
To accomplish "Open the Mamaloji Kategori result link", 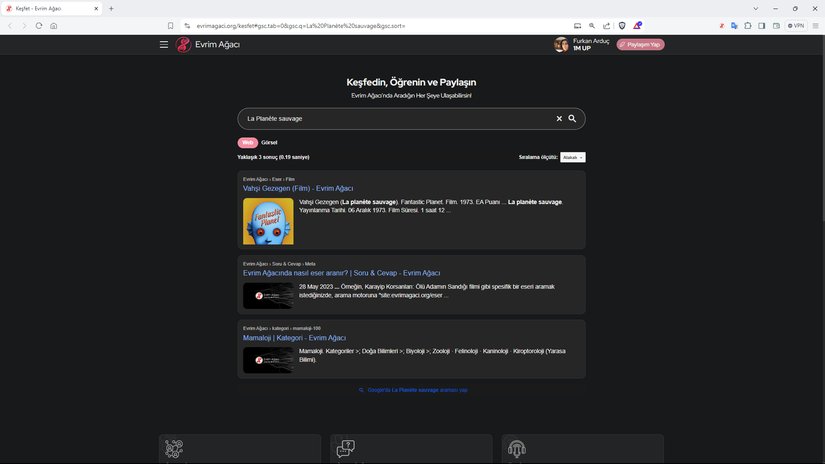I will (x=294, y=338).
